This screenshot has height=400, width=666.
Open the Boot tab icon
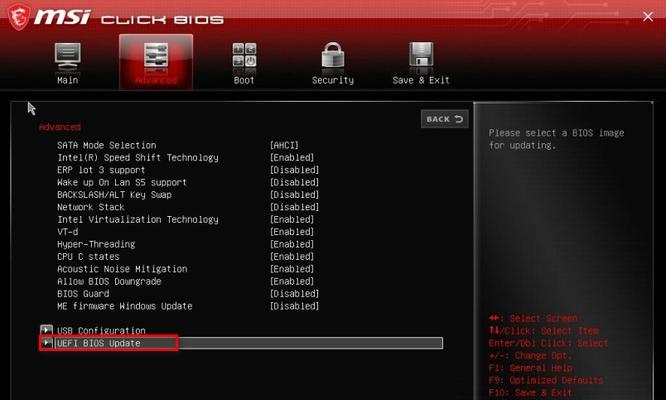click(244, 56)
